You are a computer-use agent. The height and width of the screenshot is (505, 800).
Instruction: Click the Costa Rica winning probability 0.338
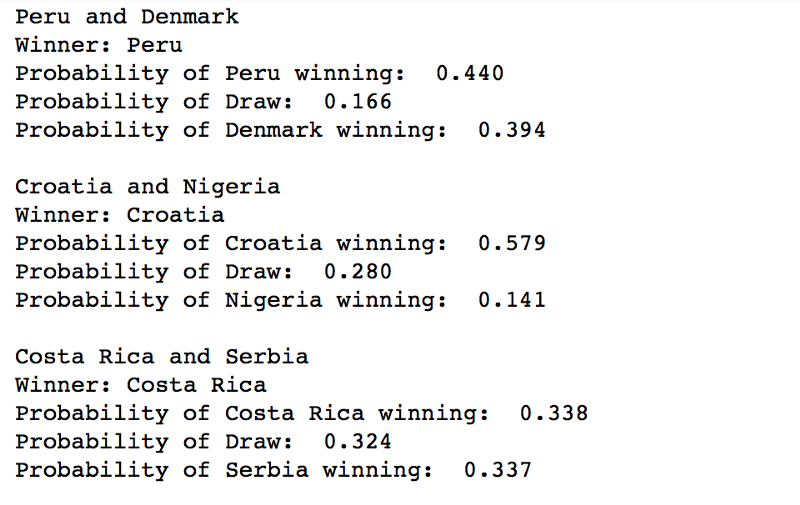[554, 413]
